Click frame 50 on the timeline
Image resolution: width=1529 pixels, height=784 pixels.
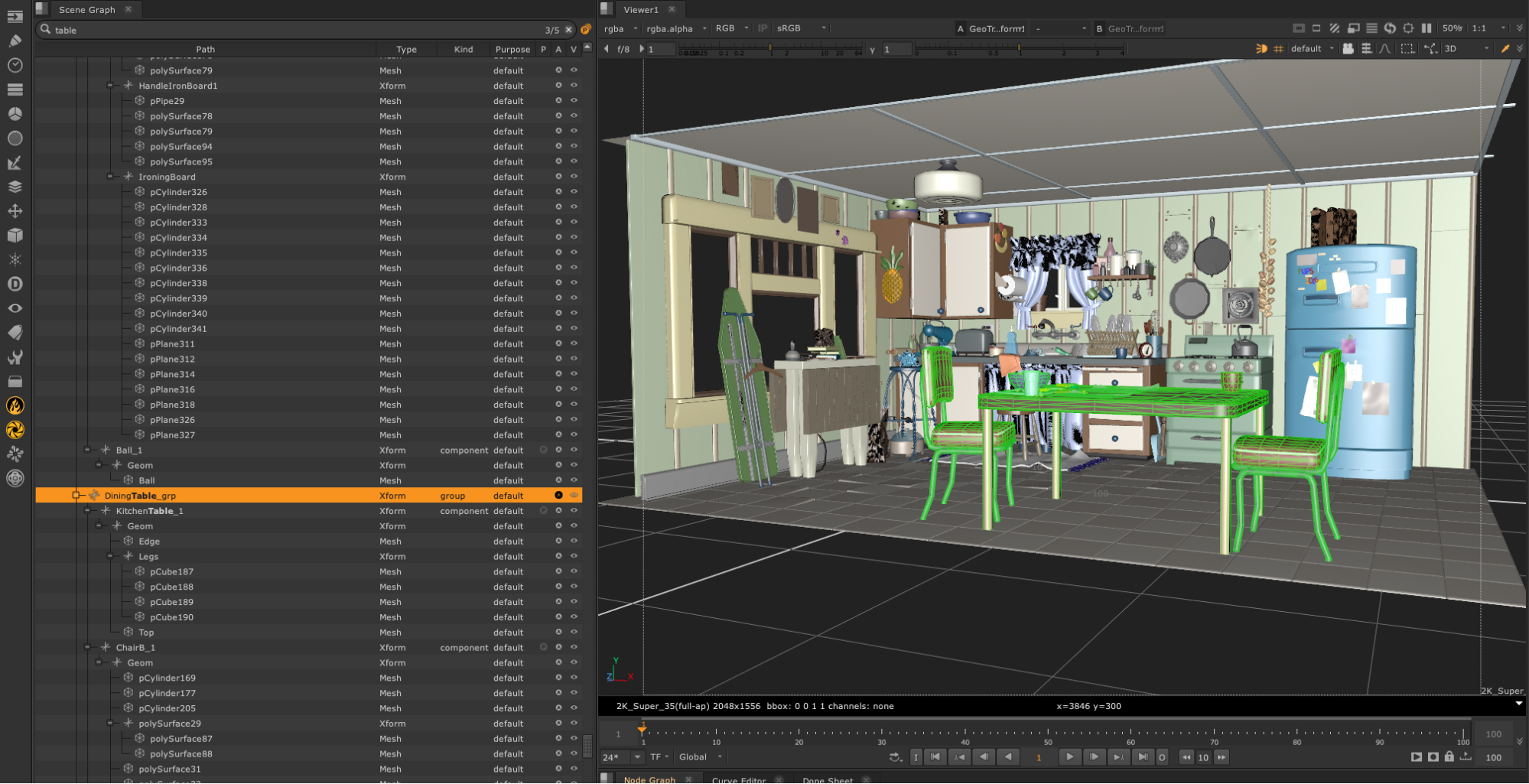(x=1048, y=733)
